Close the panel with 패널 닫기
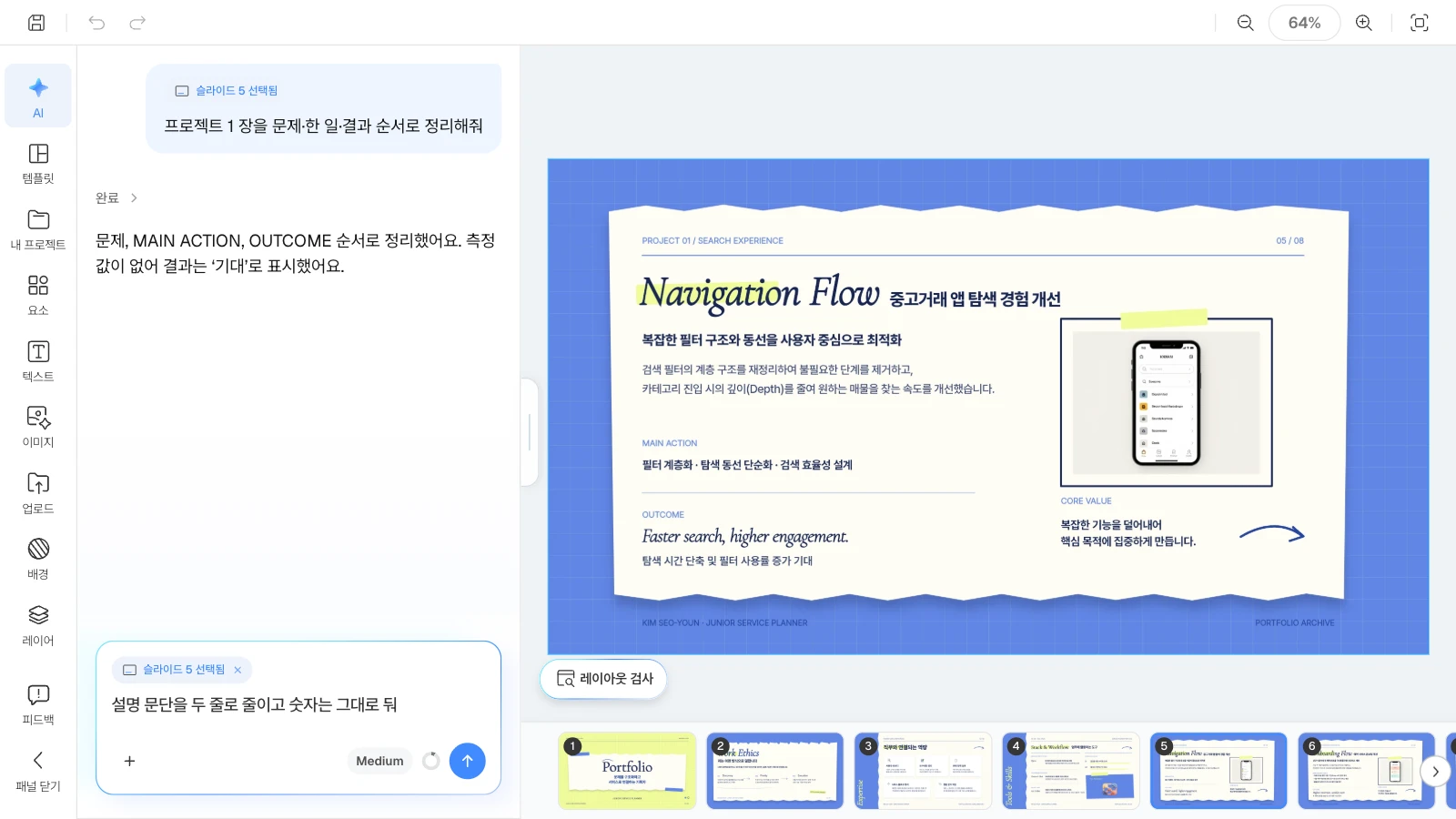Image resolution: width=1456 pixels, height=819 pixels. [x=38, y=772]
